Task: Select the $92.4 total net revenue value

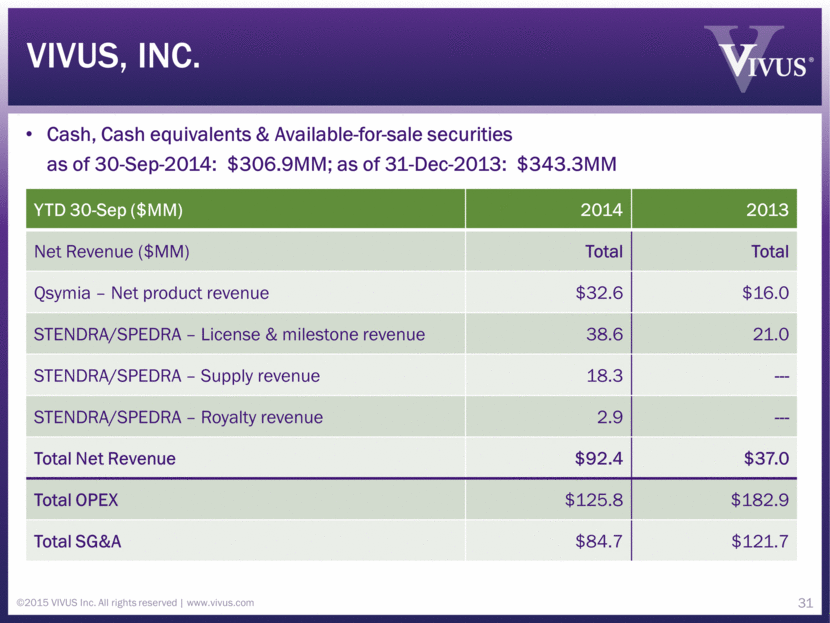Action: (598, 459)
